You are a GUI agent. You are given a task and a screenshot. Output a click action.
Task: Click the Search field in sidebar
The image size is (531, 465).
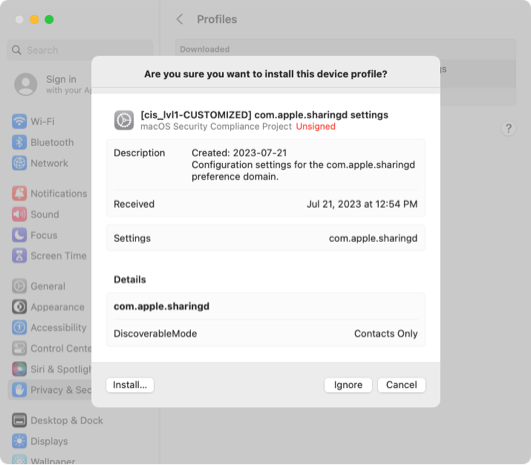point(80,50)
